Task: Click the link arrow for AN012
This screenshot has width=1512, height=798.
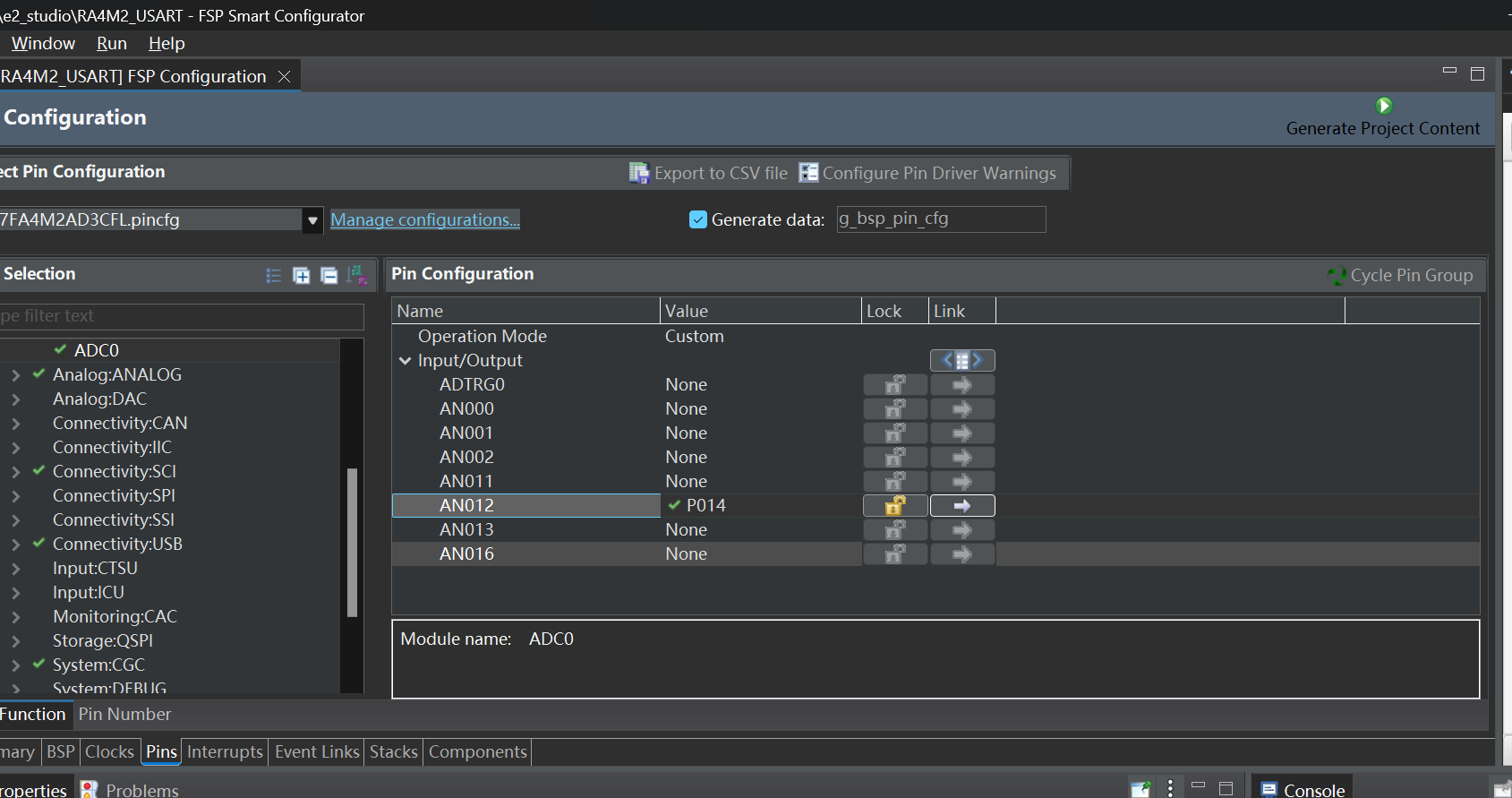Action: click(962, 505)
